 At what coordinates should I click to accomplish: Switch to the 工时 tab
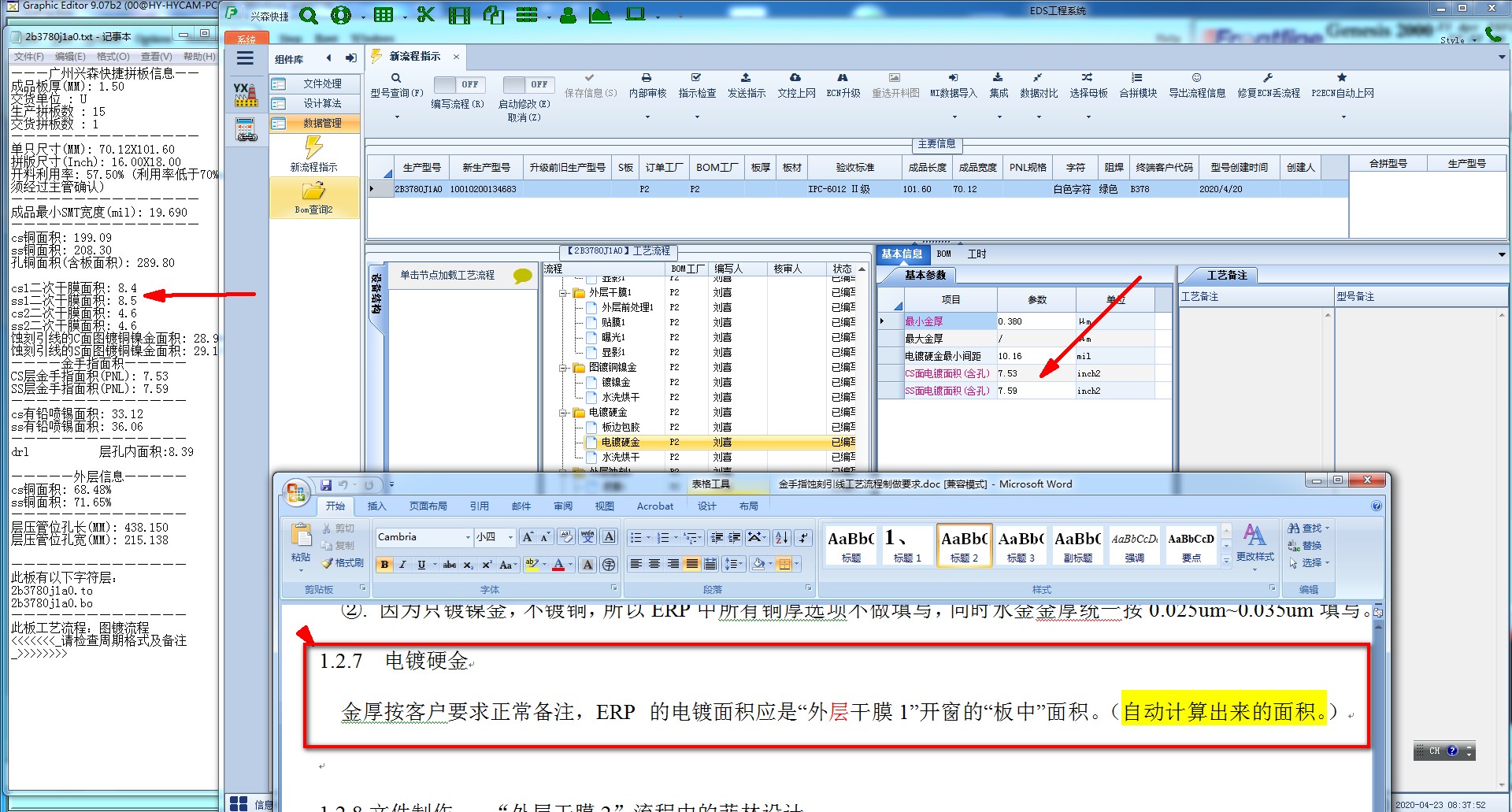point(976,254)
